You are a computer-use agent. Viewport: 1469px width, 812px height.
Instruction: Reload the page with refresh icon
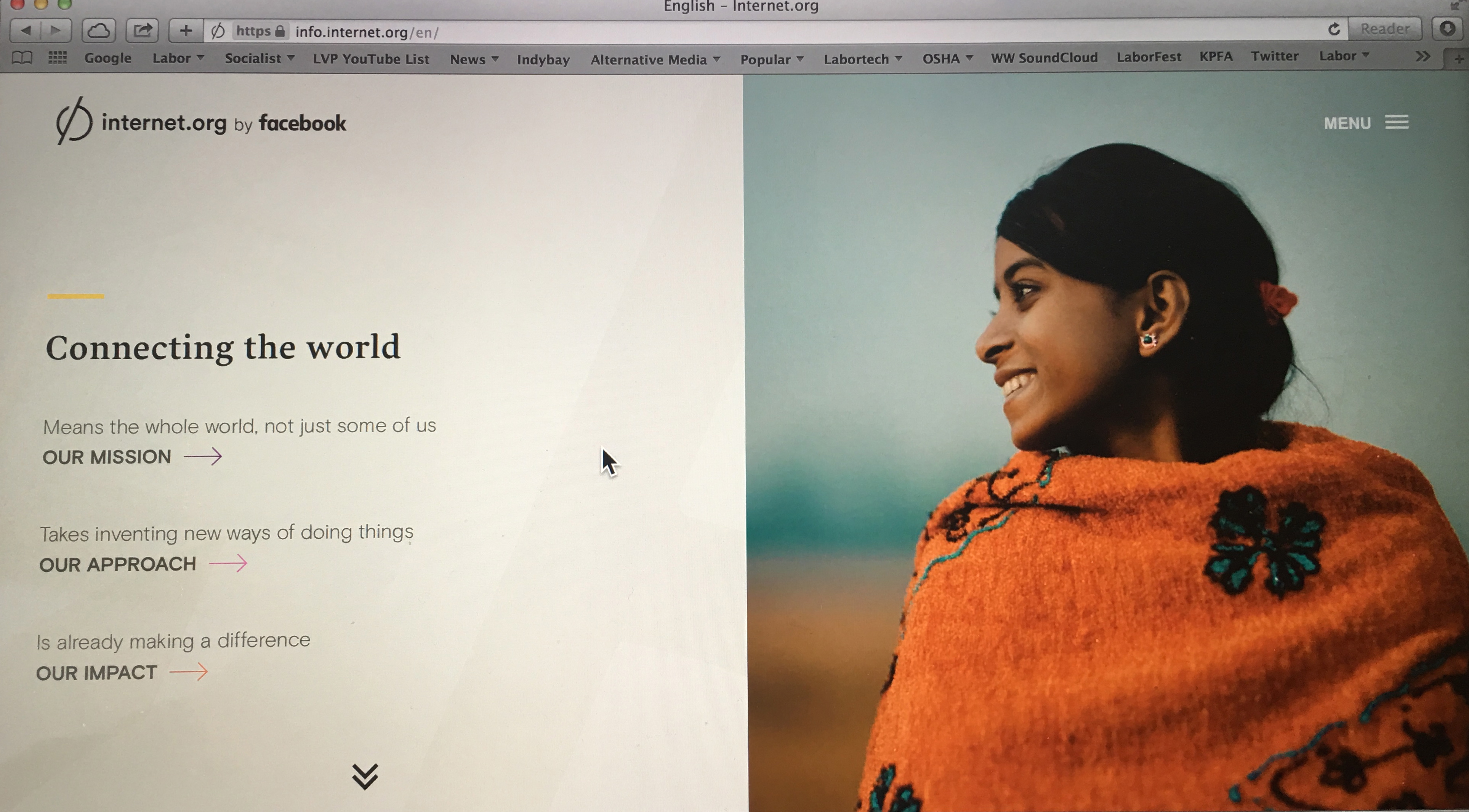point(1334,29)
